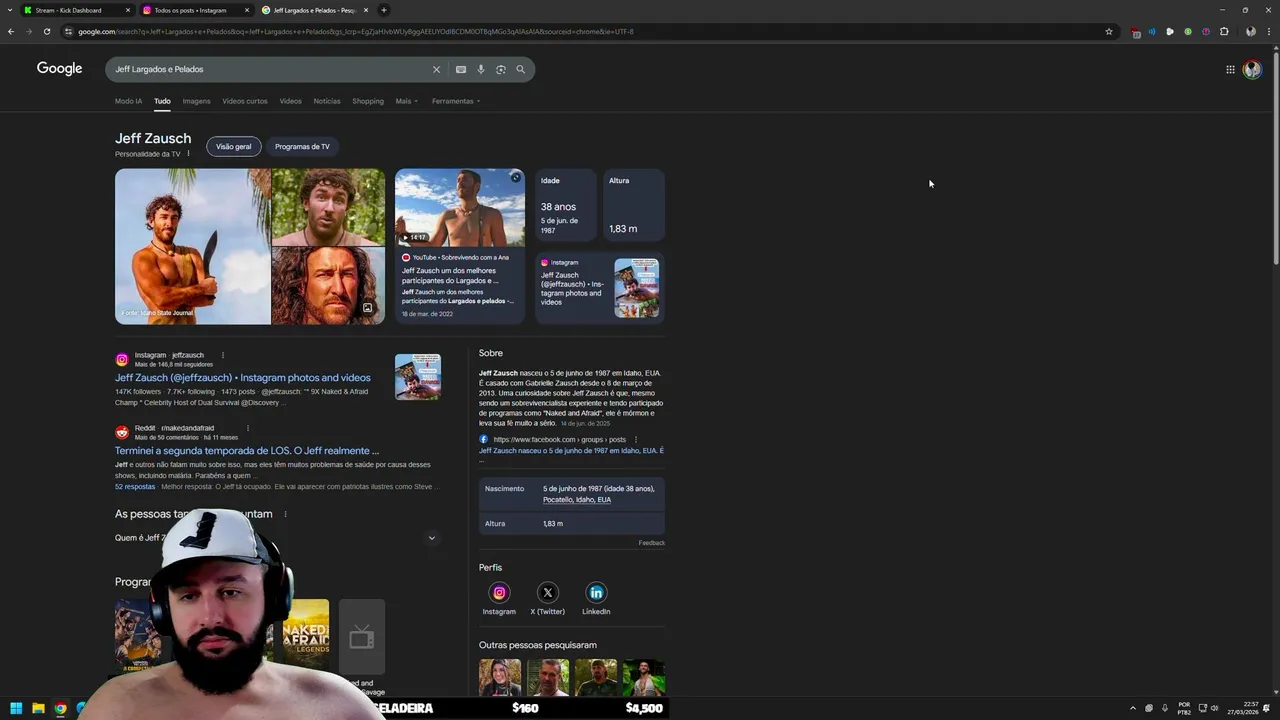Open first person in Outras pessoas pesquisaram
The image size is (1280, 720).
pyautogui.click(x=500, y=677)
